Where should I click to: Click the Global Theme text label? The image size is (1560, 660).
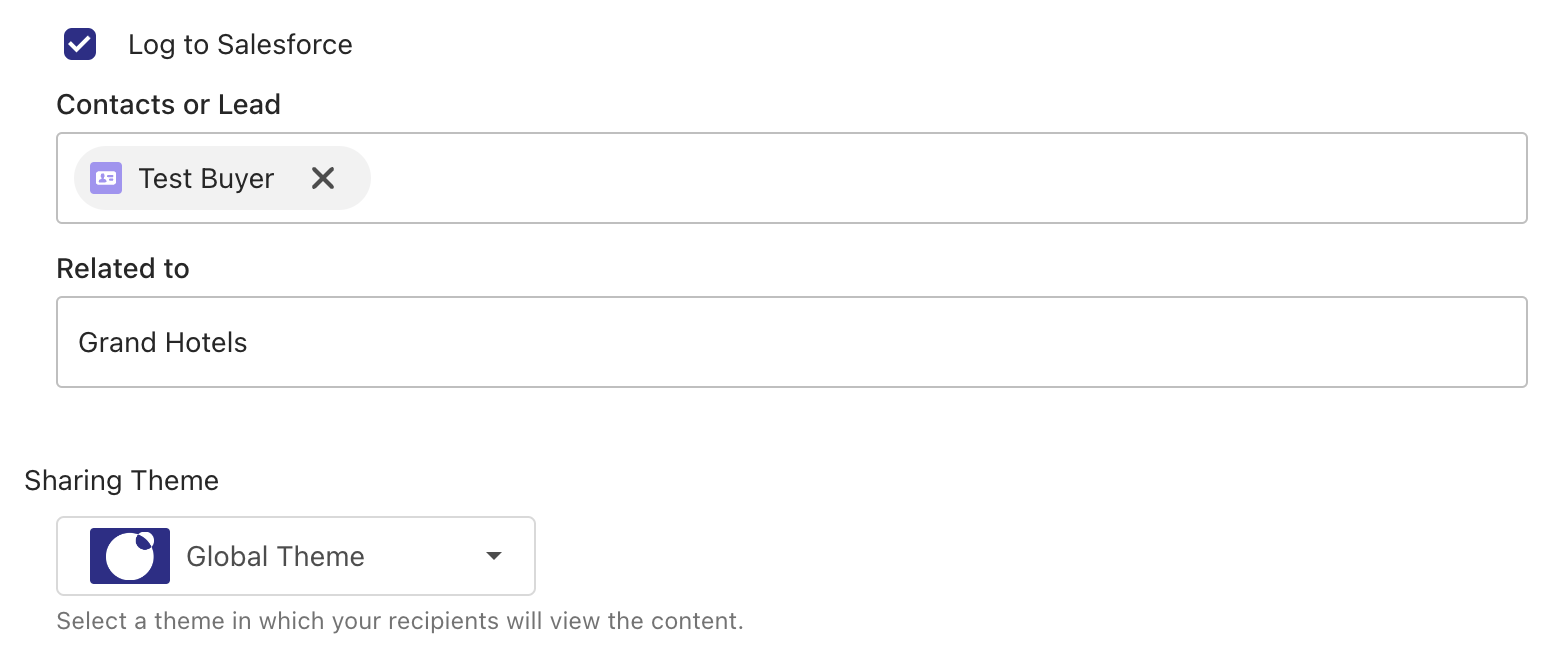pyautogui.click(x=276, y=556)
